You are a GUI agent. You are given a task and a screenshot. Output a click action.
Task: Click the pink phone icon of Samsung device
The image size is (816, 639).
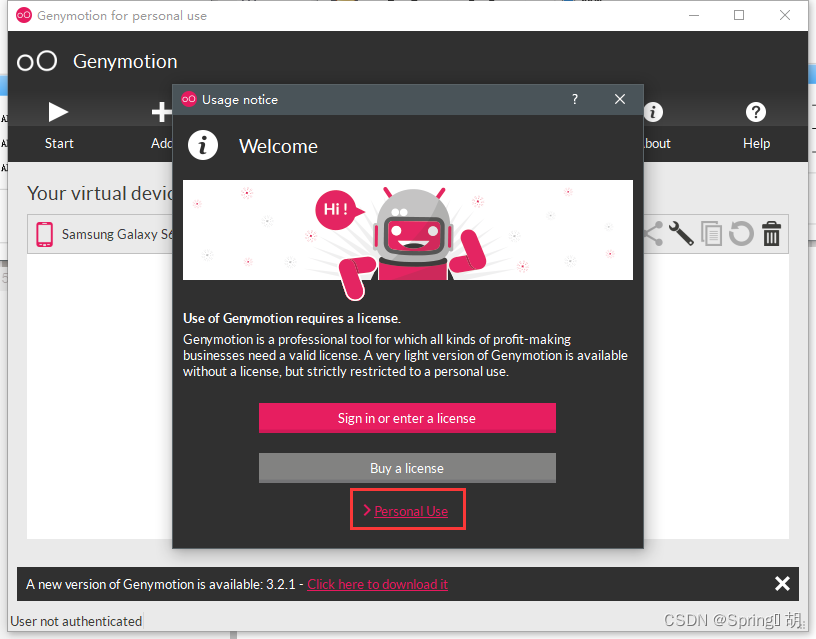pyautogui.click(x=45, y=234)
